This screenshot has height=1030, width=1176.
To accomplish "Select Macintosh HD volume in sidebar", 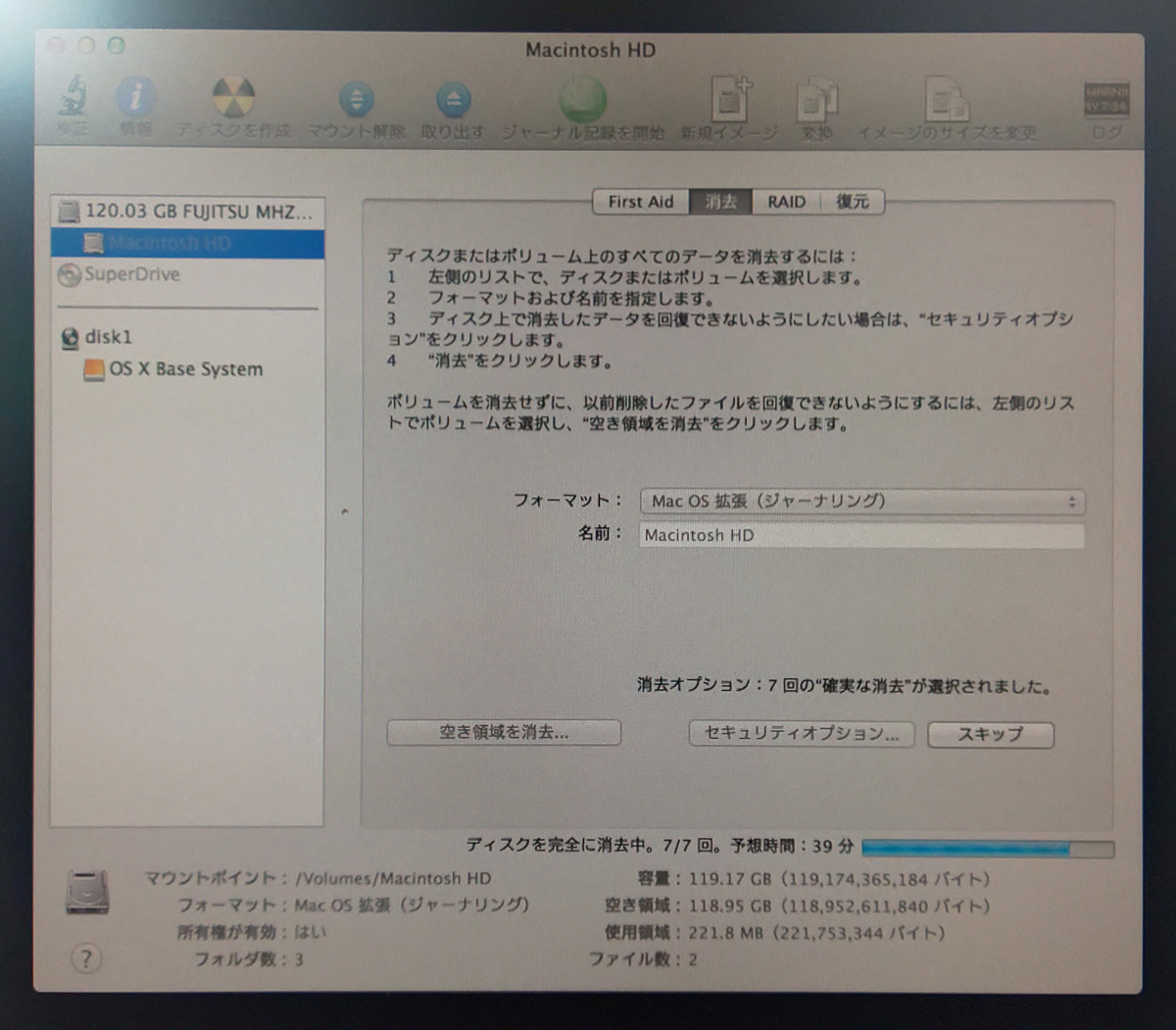I will pos(187,243).
